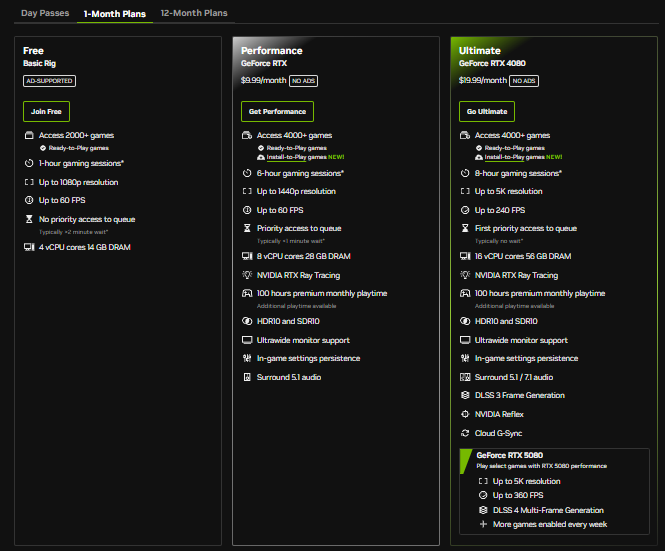Viewport: 665px width, 551px height.
Task: Click the NO ADS badge in Ultimate plan
Action: 524,81
